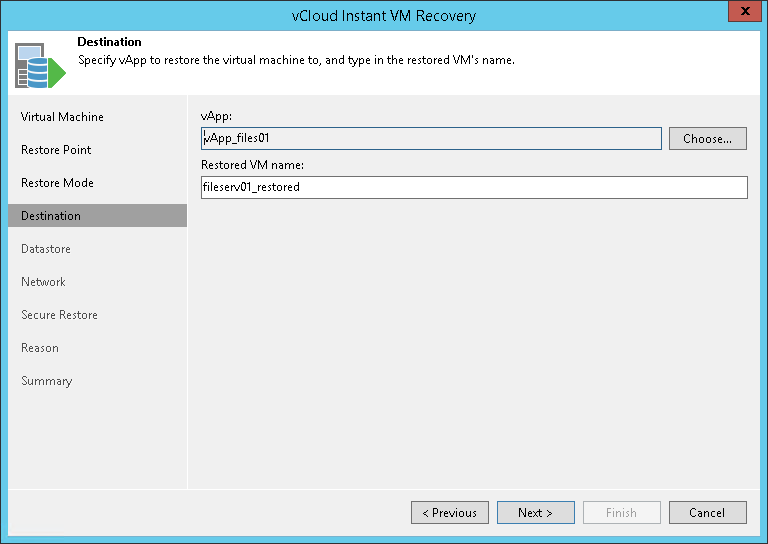Click the vApp text field
The width and height of the screenshot is (768, 544).
coord(430,138)
